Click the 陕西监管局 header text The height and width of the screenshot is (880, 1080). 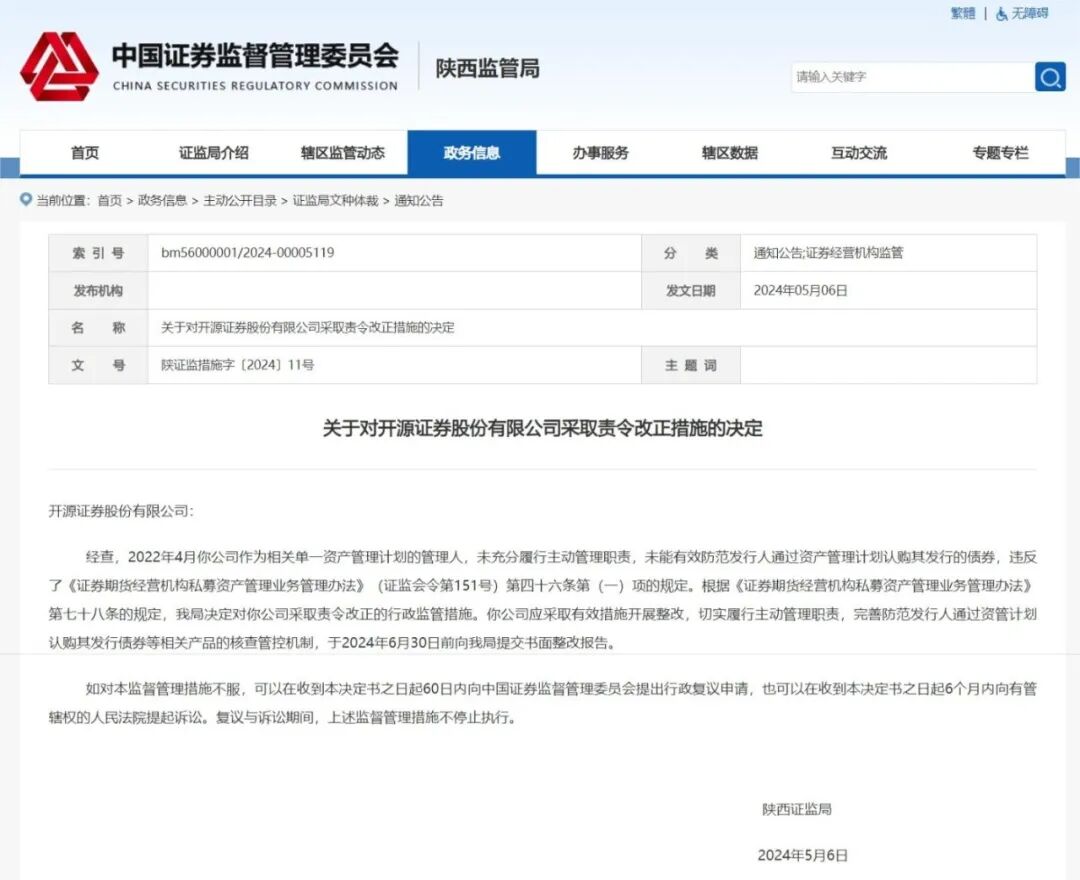pos(488,68)
